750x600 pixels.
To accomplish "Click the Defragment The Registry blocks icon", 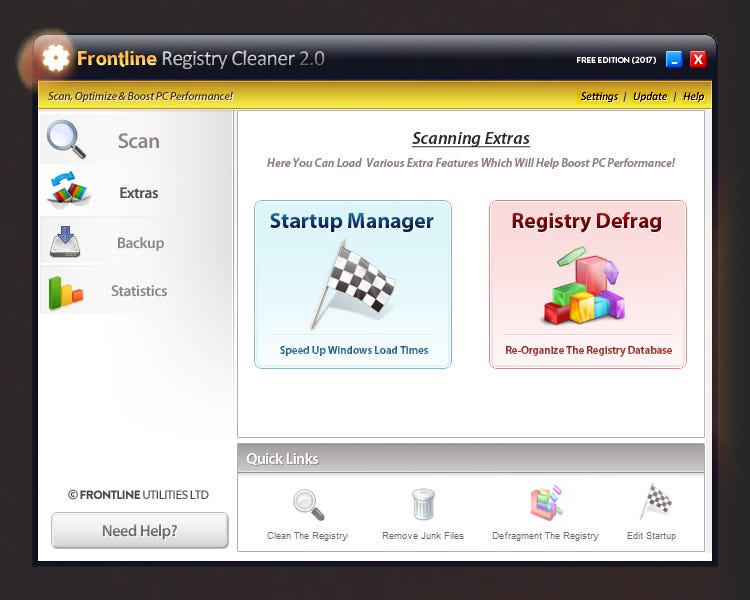I will (546, 503).
